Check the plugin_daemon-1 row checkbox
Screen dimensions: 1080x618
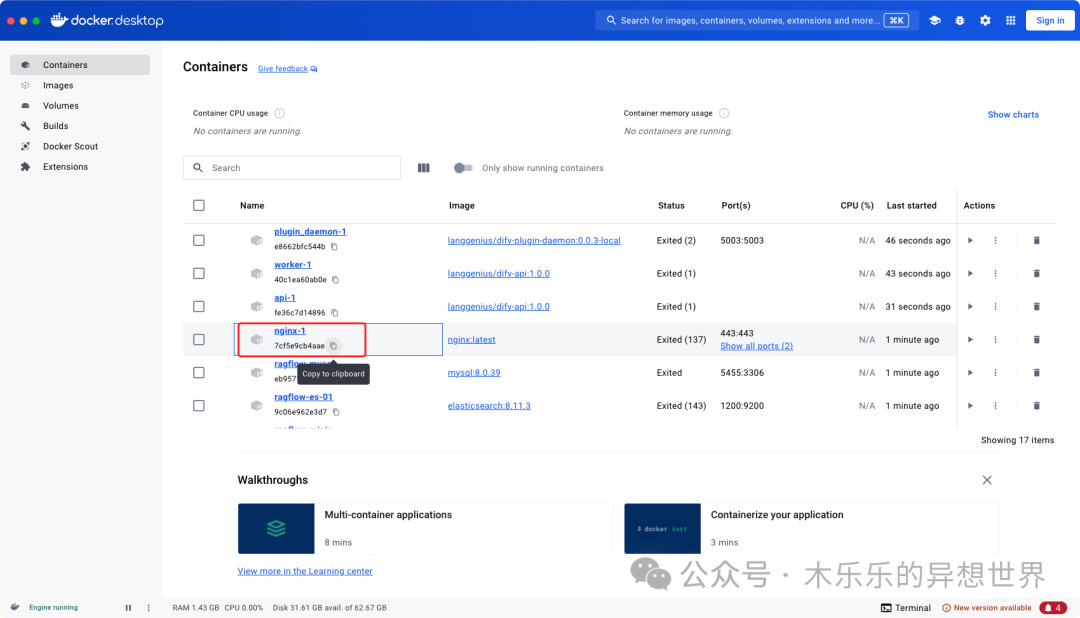[x=199, y=240]
